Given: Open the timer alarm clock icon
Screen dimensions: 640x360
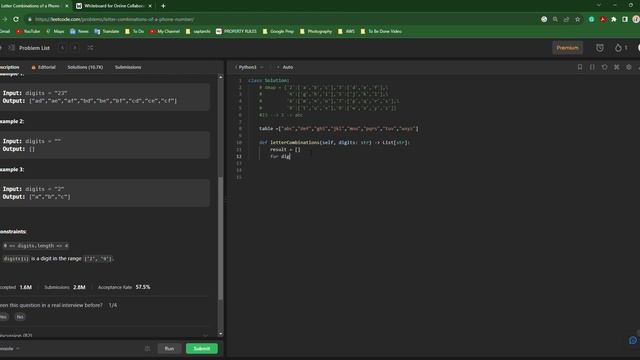Looking at the screenshot, I should pos(600,48).
